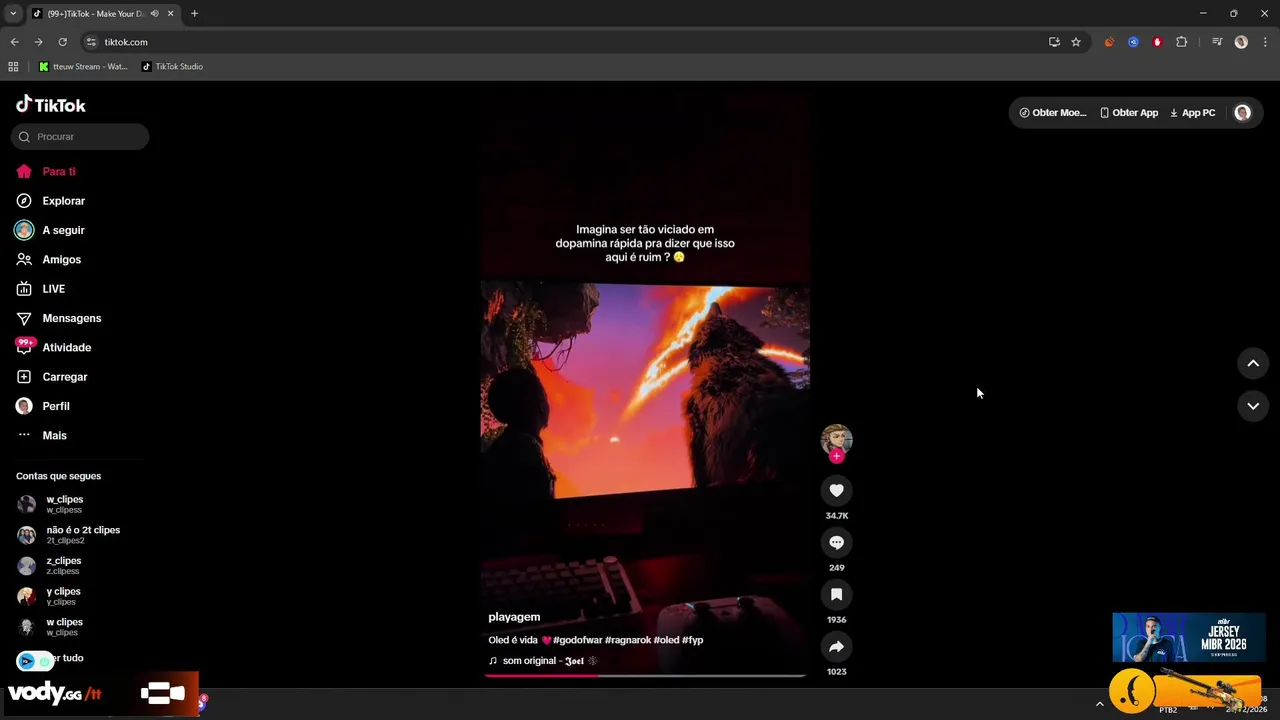Screen dimensions: 1280x720
Task: Open the som original sound link
Action: [543, 661]
